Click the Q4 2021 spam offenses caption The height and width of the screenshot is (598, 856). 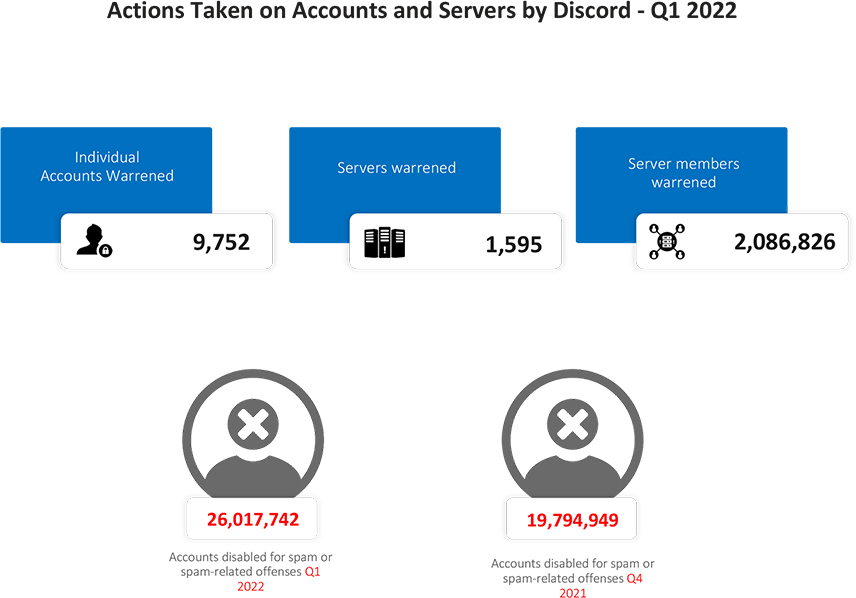572,578
